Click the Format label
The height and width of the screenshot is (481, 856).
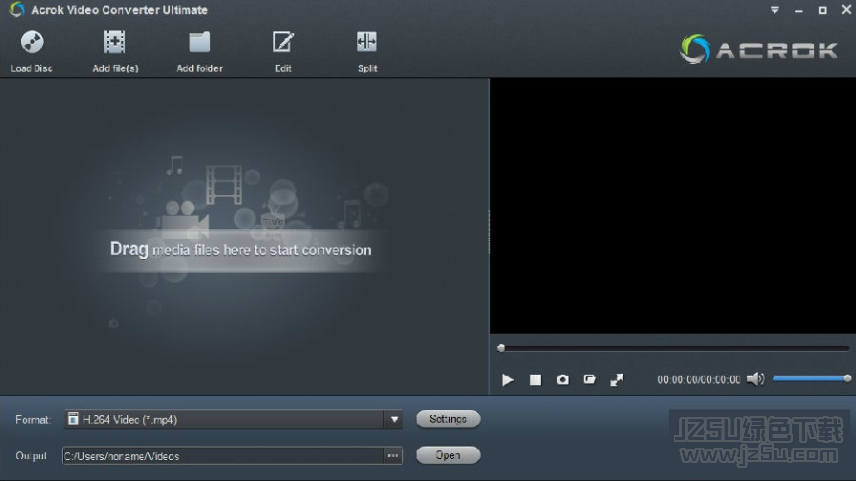tap(33, 420)
